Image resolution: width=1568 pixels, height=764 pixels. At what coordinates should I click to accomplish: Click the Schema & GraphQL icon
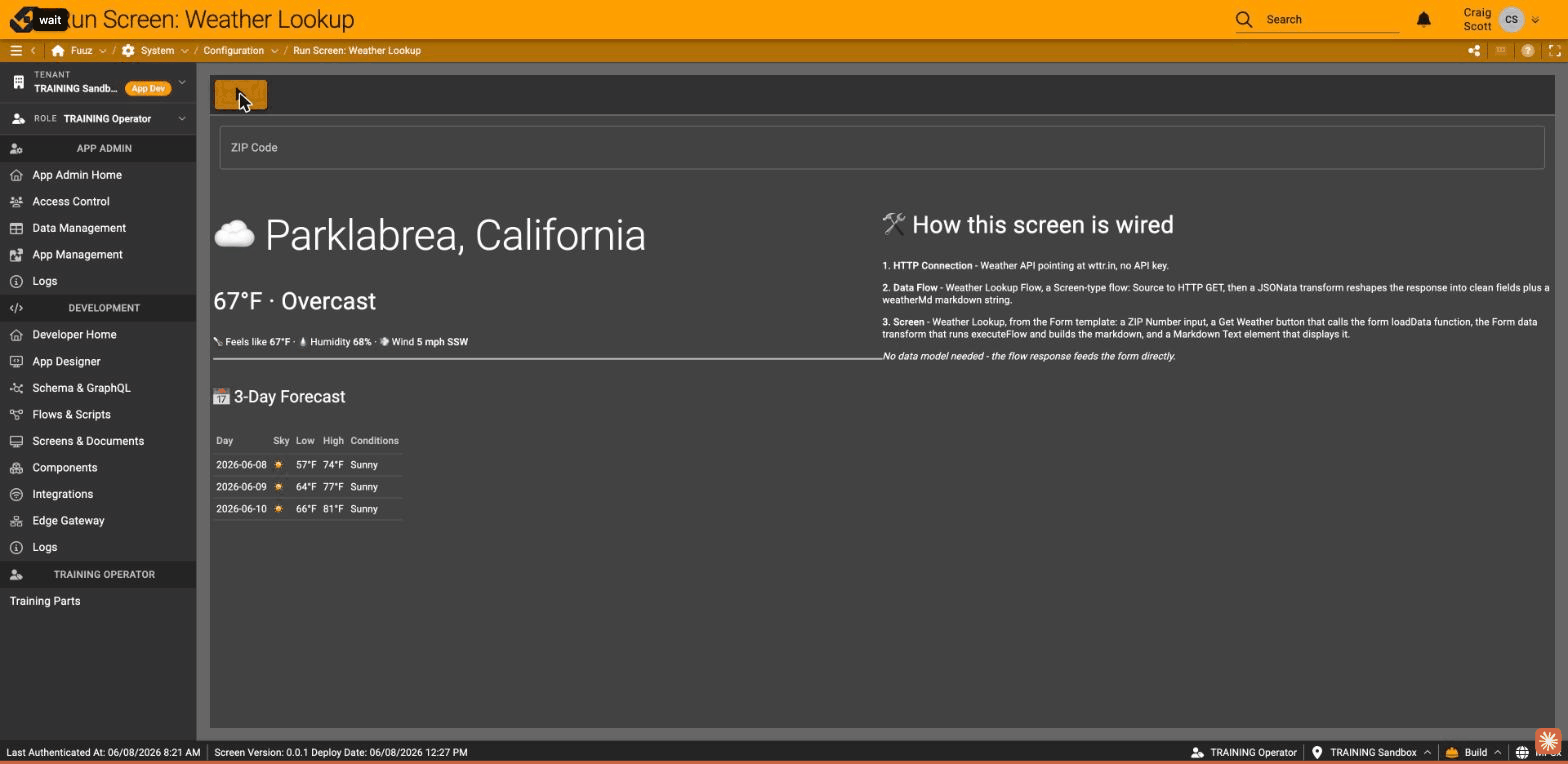coord(16,388)
